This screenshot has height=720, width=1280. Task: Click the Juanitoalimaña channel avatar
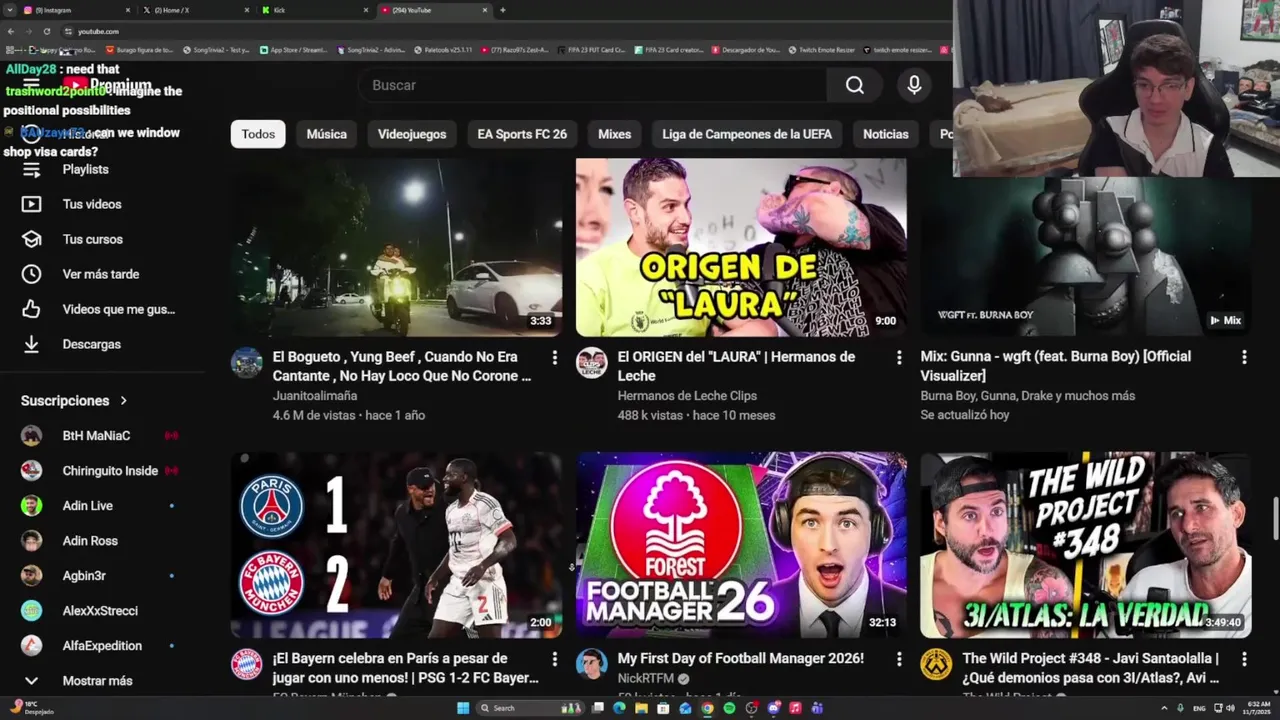point(247,362)
